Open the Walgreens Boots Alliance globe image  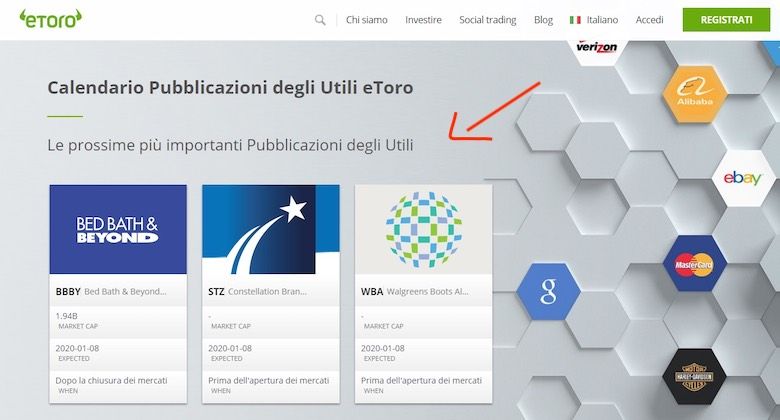(x=424, y=229)
